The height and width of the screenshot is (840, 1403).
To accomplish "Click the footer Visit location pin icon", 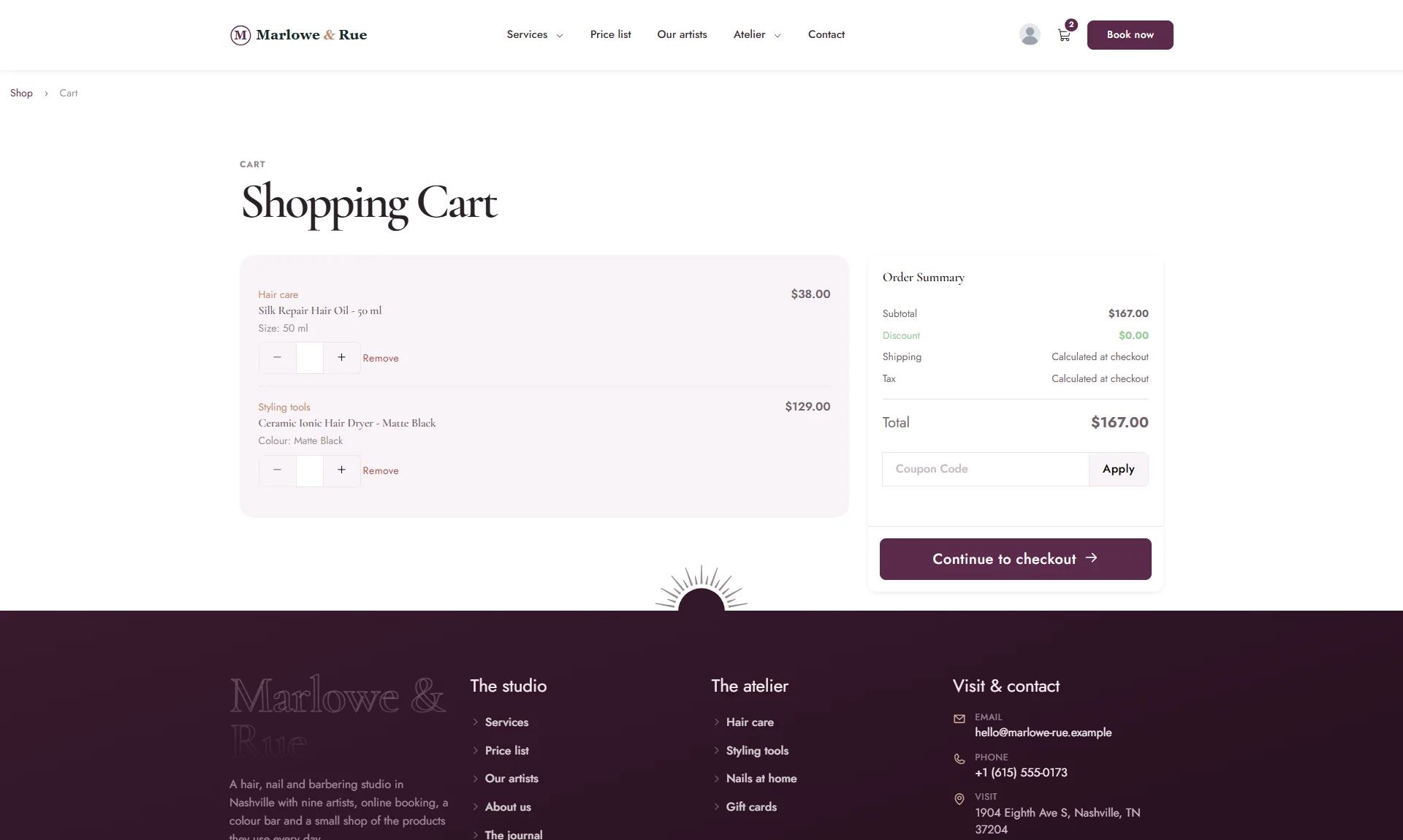I will point(959,799).
